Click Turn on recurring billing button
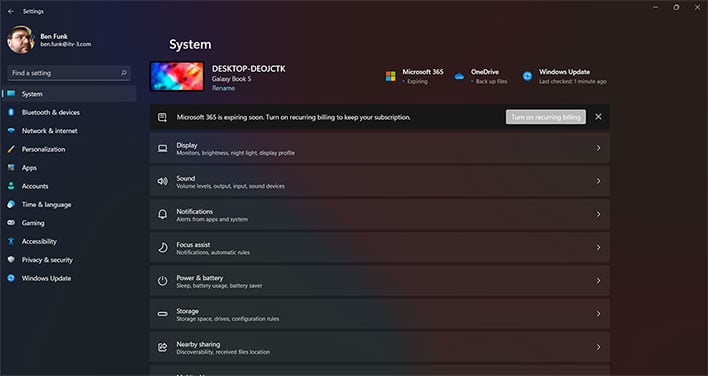Screen dimensions: 708x376 pos(546,117)
